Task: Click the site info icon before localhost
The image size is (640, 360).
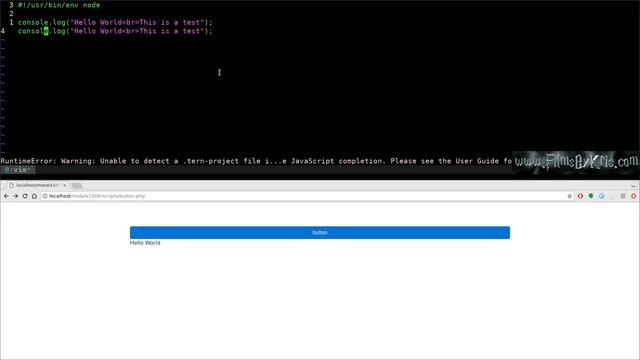Action: [x=45, y=196]
